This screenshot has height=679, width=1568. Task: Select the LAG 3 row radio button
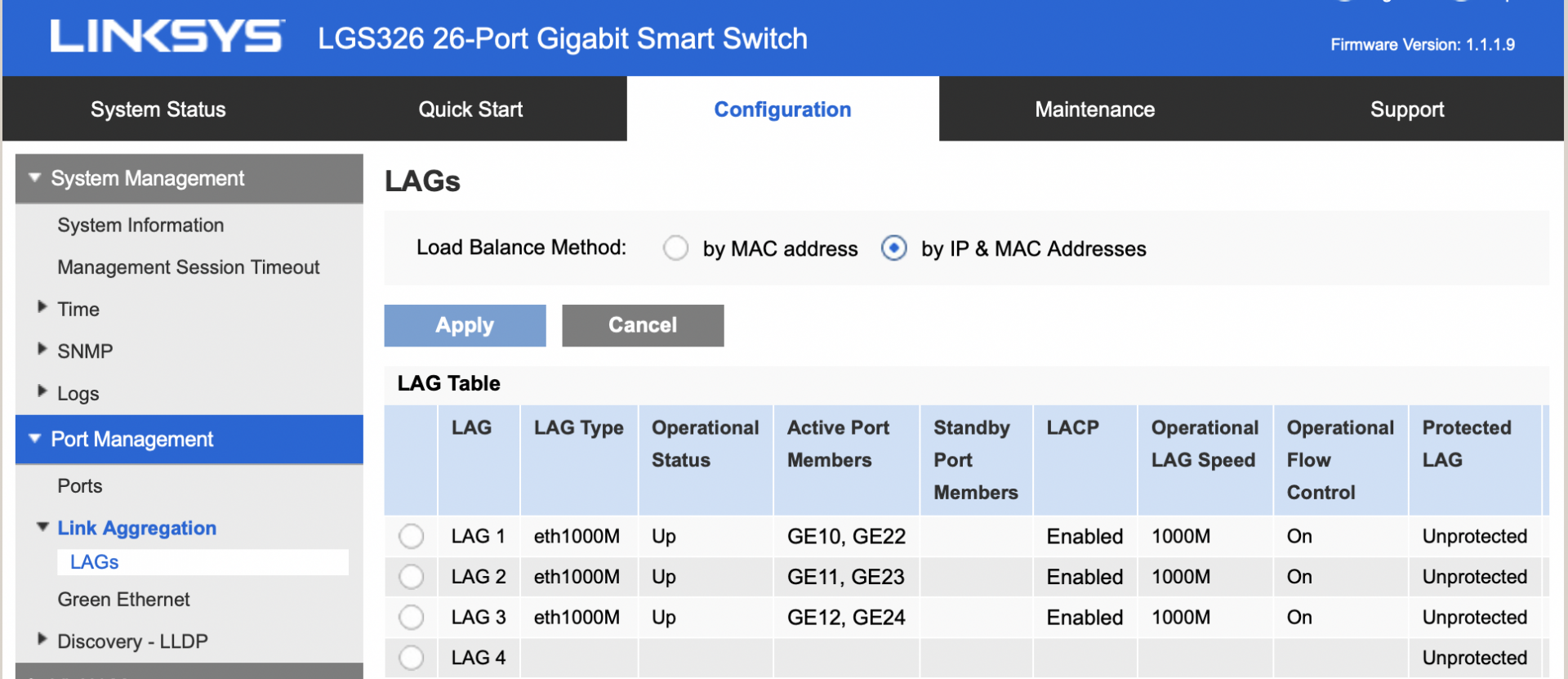coord(411,618)
